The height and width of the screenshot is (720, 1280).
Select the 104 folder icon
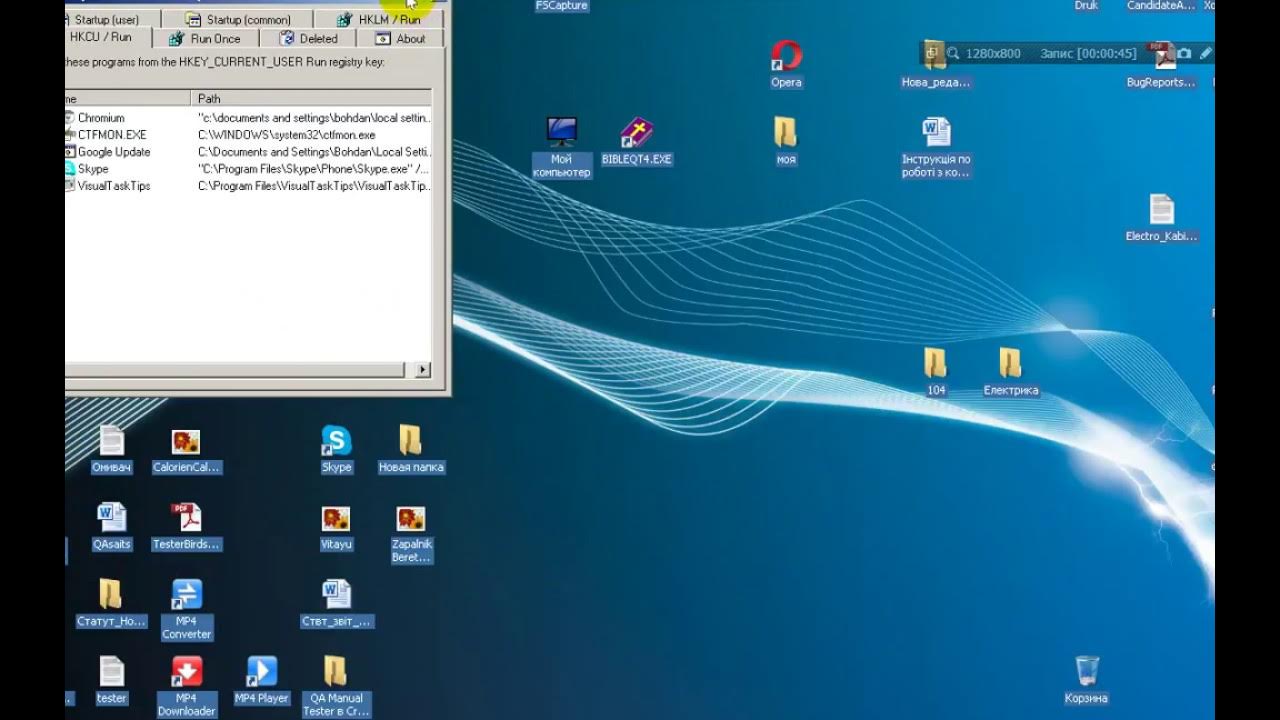[936, 372]
